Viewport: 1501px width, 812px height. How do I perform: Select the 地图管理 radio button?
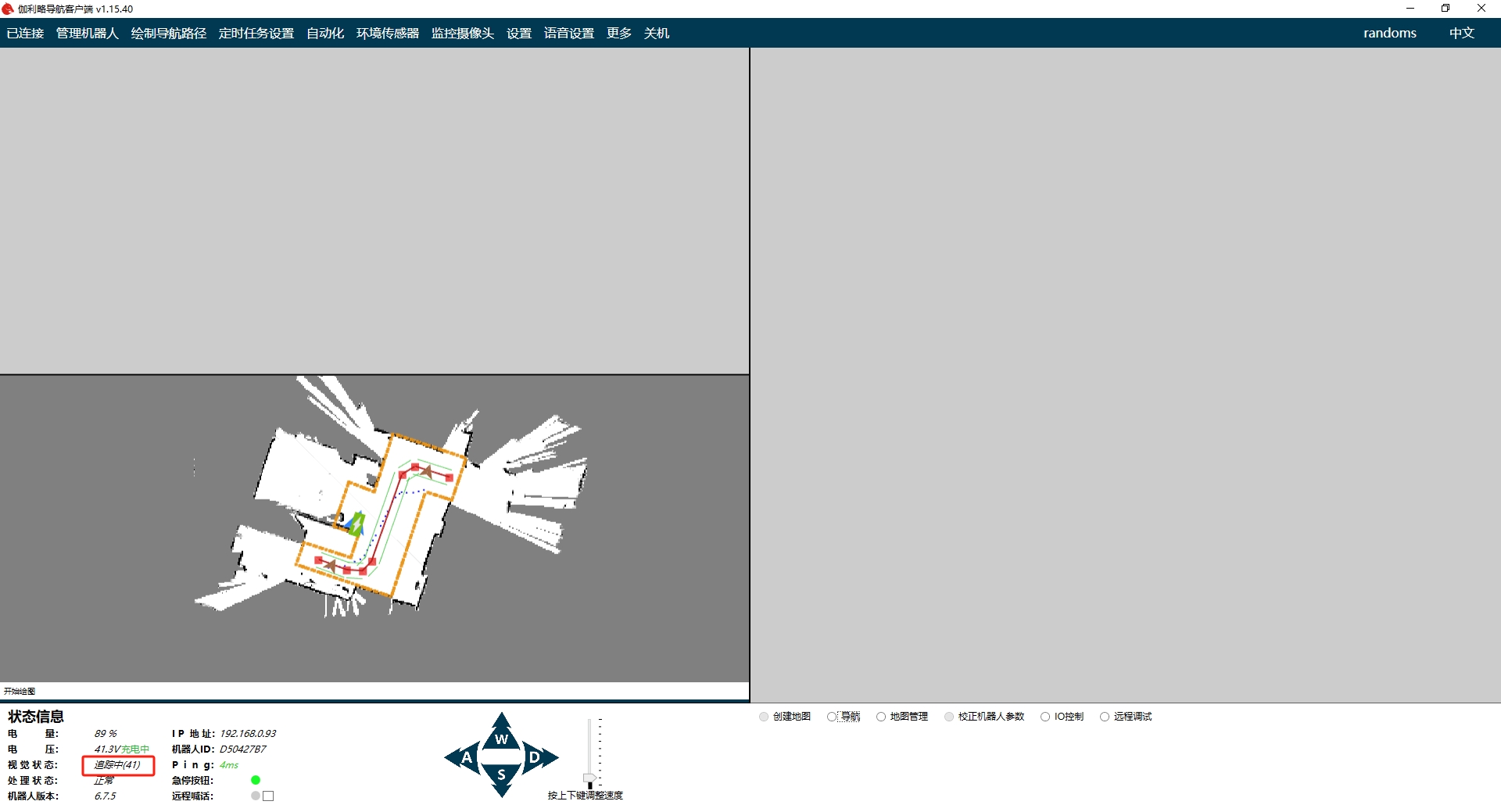pos(881,717)
